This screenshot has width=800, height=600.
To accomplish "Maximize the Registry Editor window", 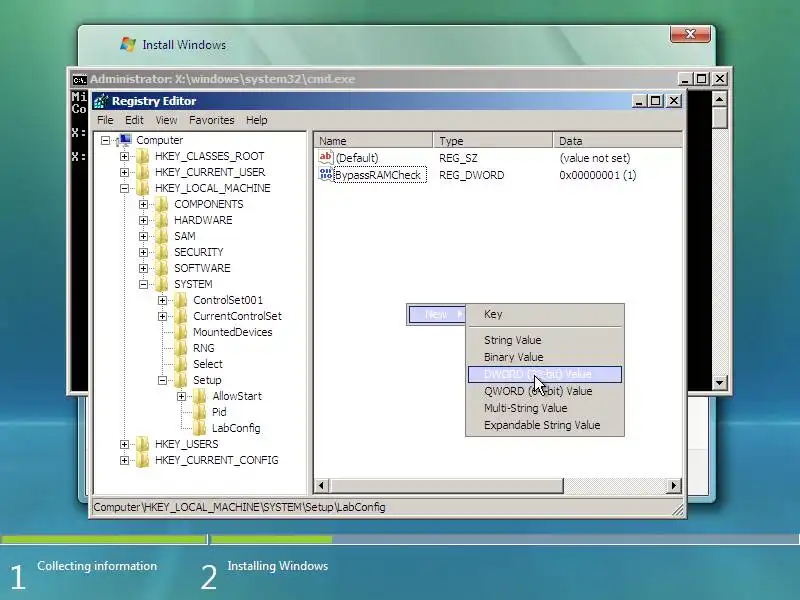I will [656, 101].
